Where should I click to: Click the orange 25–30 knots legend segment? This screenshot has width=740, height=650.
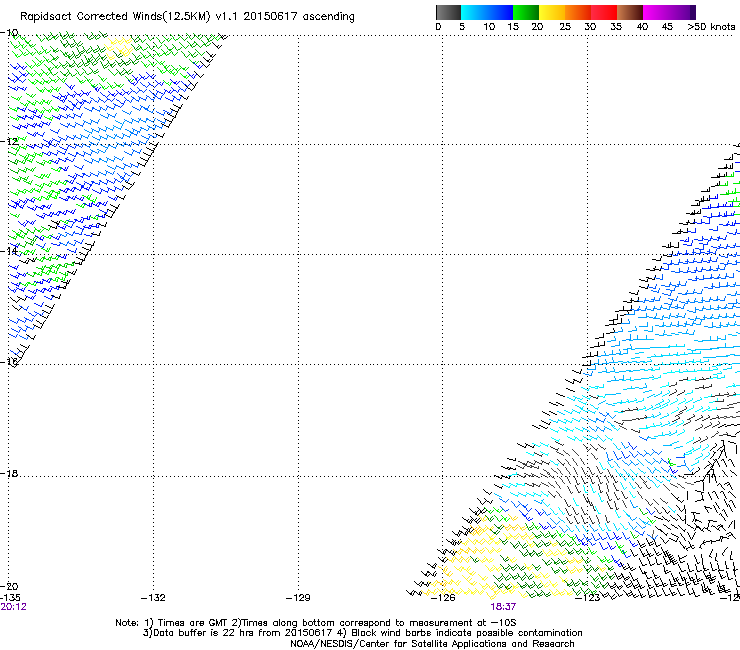tap(578, 12)
